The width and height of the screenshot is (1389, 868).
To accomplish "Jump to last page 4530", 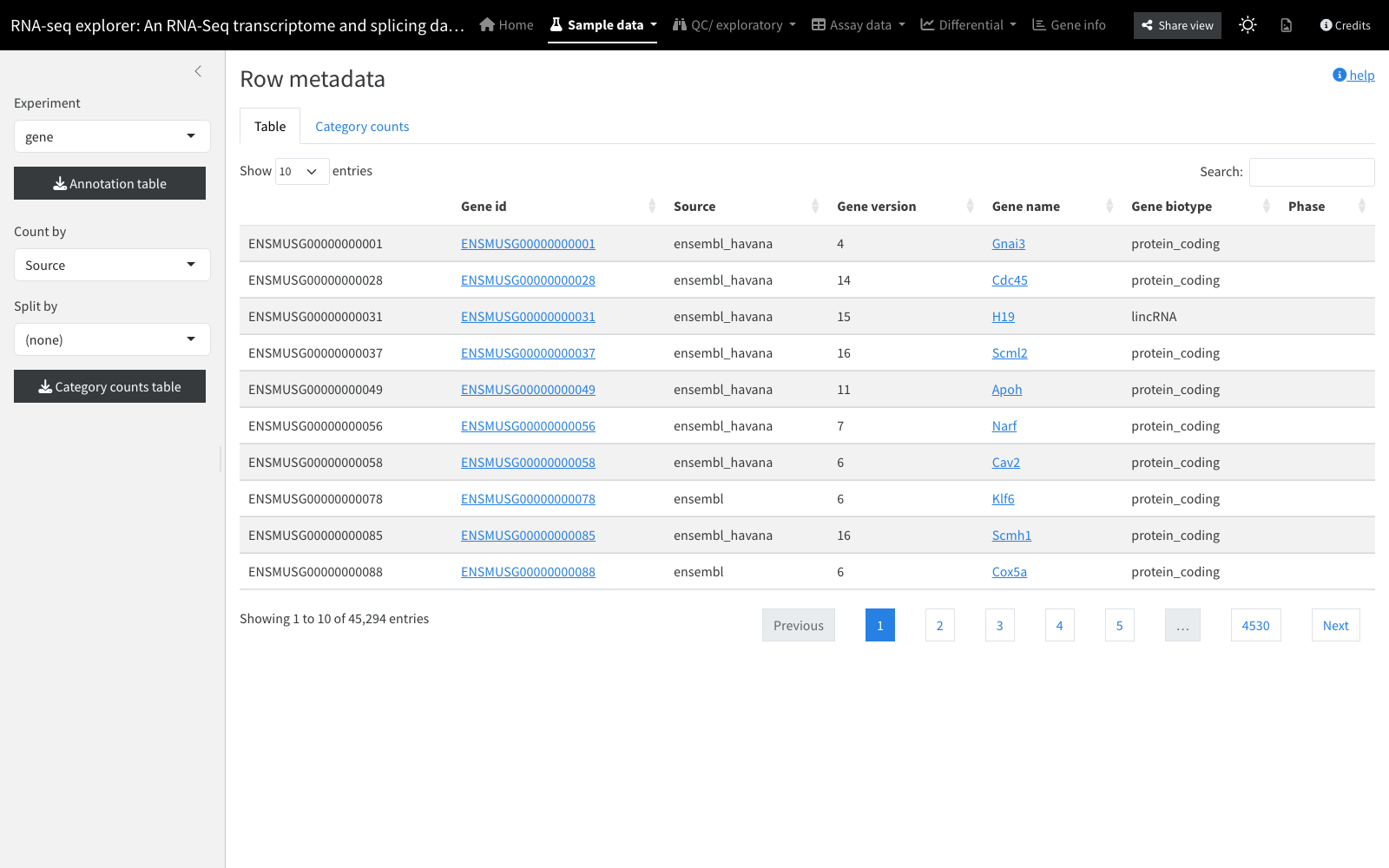I will (1255, 625).
